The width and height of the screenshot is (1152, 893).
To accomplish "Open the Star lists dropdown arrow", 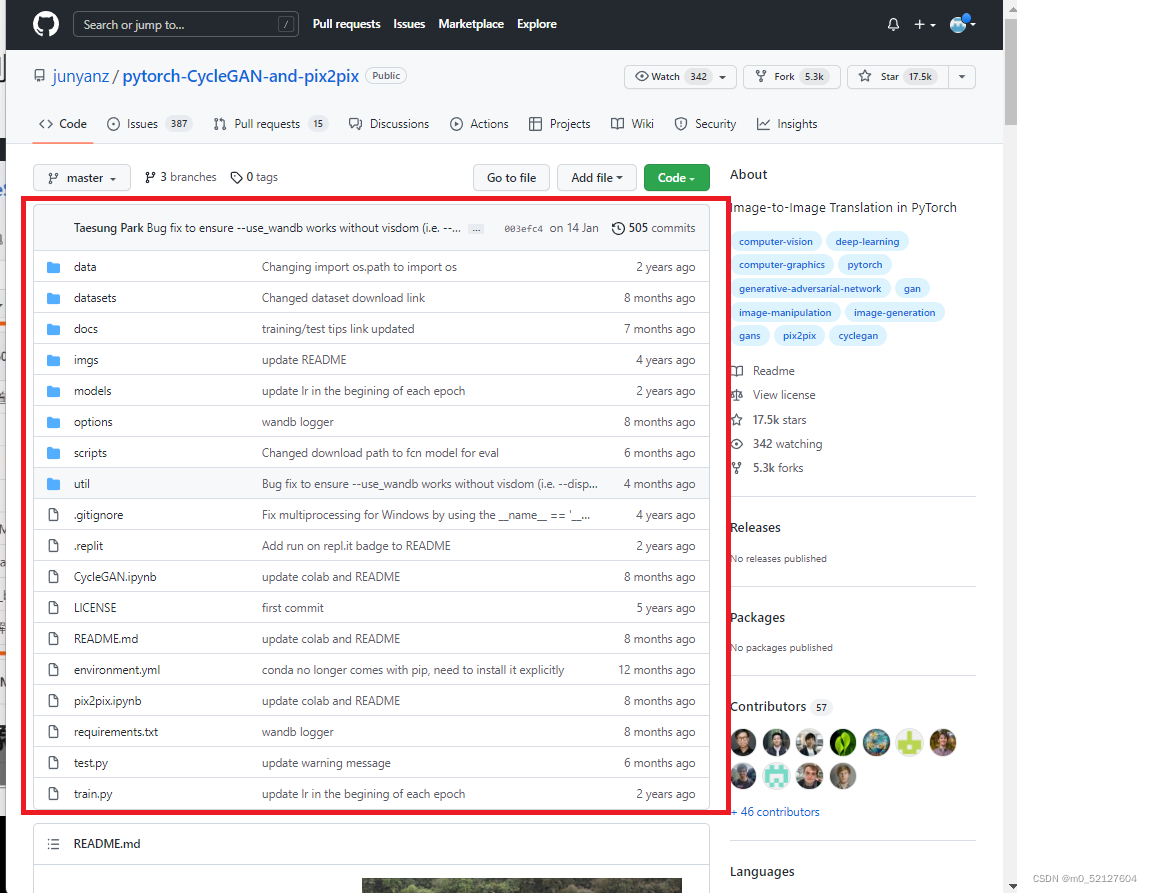I will pos(962,76).
